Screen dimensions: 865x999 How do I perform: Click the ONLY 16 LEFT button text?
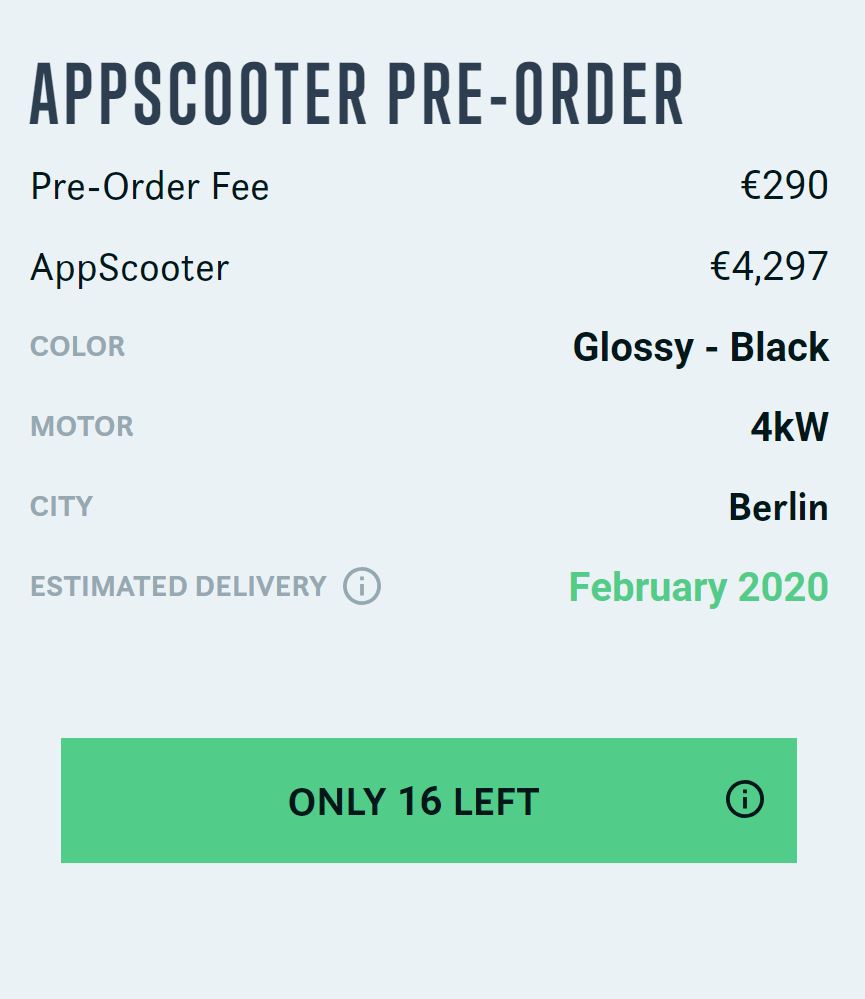(x=414, y=801)
